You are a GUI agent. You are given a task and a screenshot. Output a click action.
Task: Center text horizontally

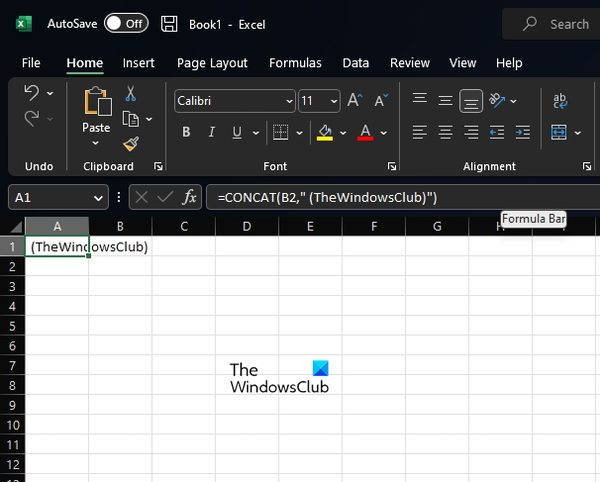click(x=445, y=132)
